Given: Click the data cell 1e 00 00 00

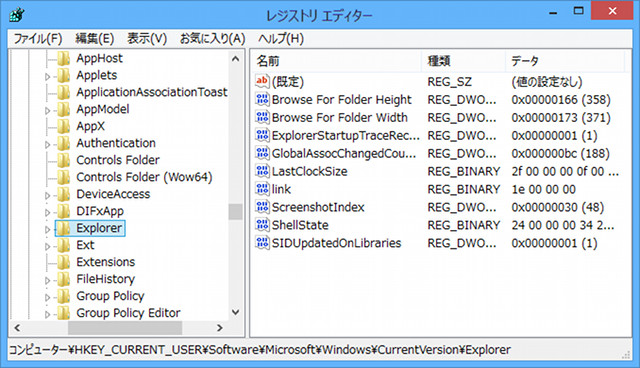Looking at the screenshot, I should [543, 189].
